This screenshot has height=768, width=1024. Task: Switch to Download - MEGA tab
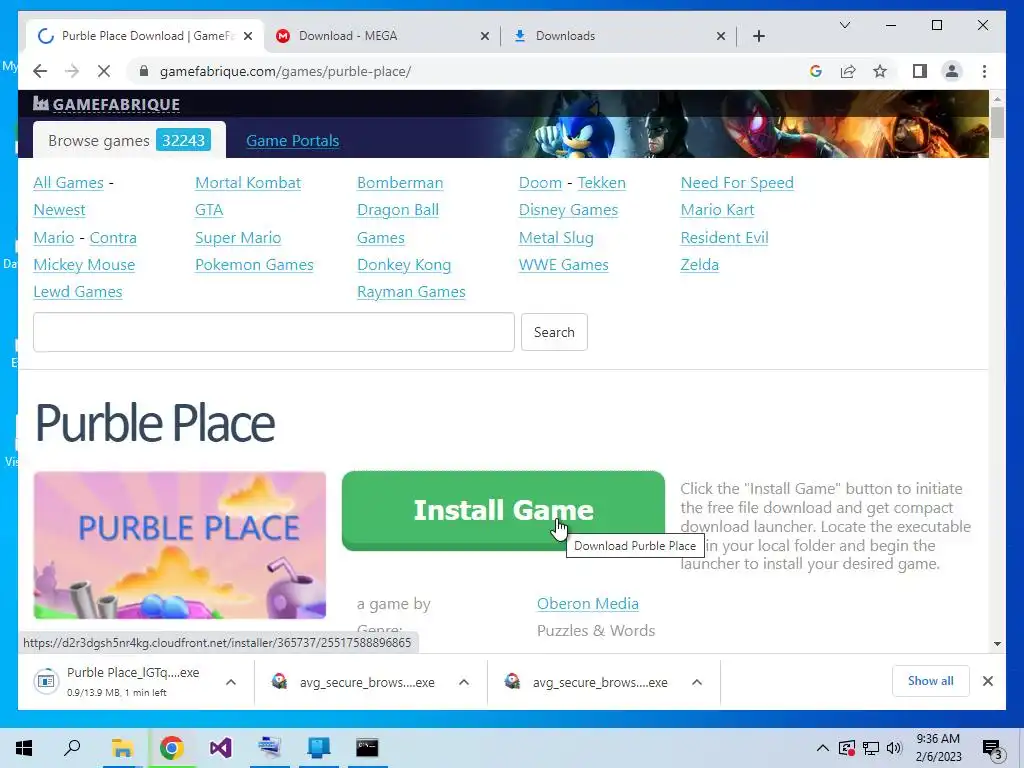[x=382, y=36]
